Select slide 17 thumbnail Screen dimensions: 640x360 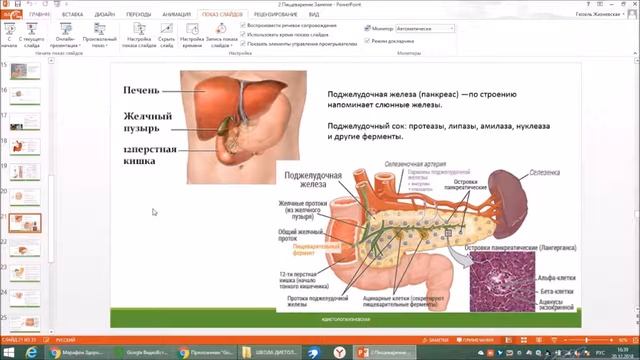25,122
